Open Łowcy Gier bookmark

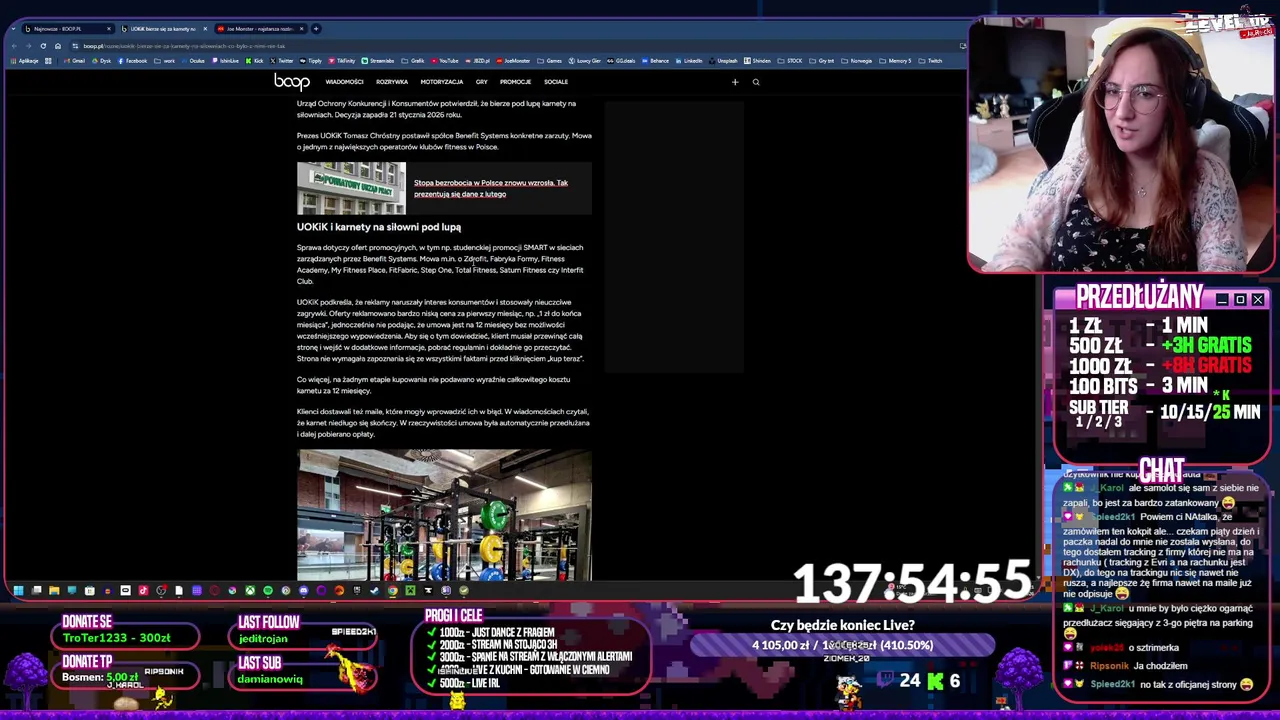584,61
